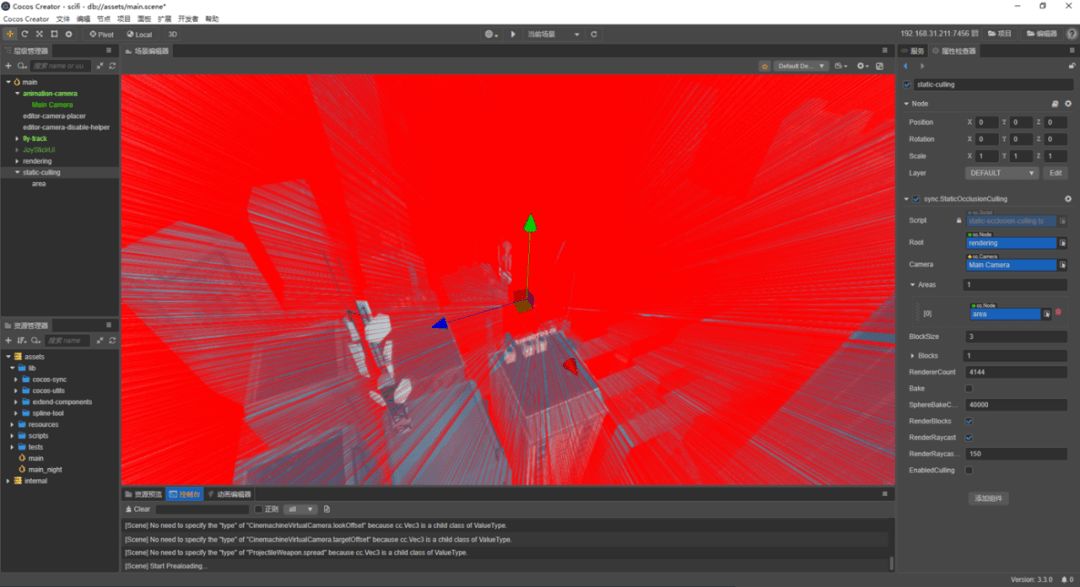Image resolution: width=1080 pixels, height=587 pixels.
Task: Open the preview platform globe dropdown
Action: [x=491, y=34]
